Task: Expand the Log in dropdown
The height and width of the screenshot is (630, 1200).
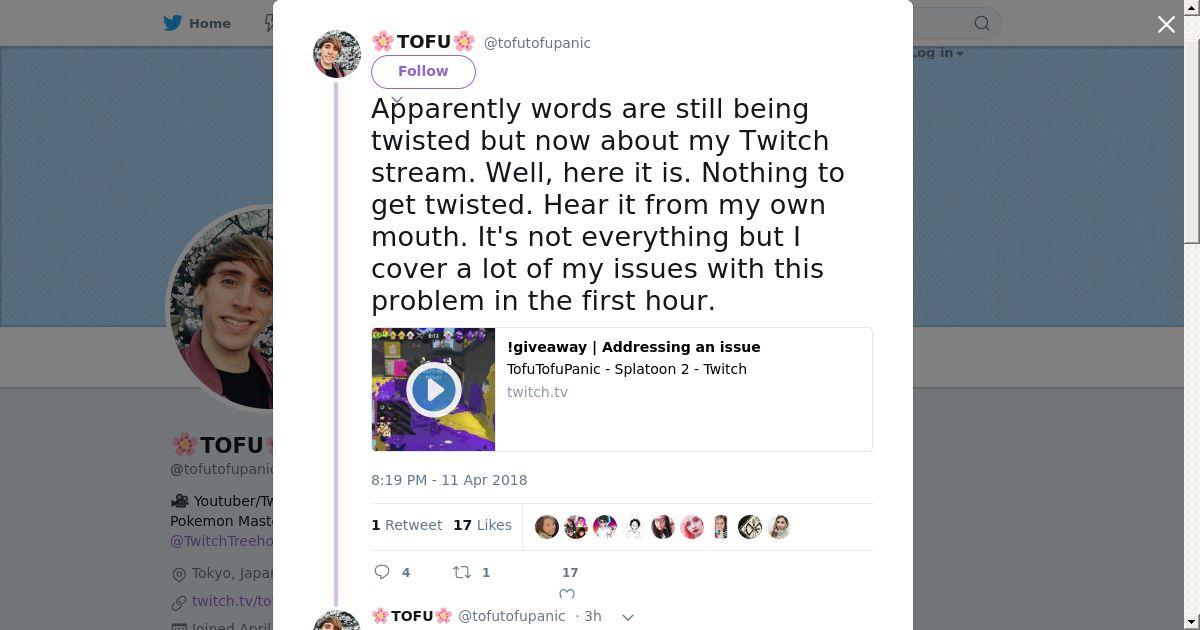Action: pos(938,53)
